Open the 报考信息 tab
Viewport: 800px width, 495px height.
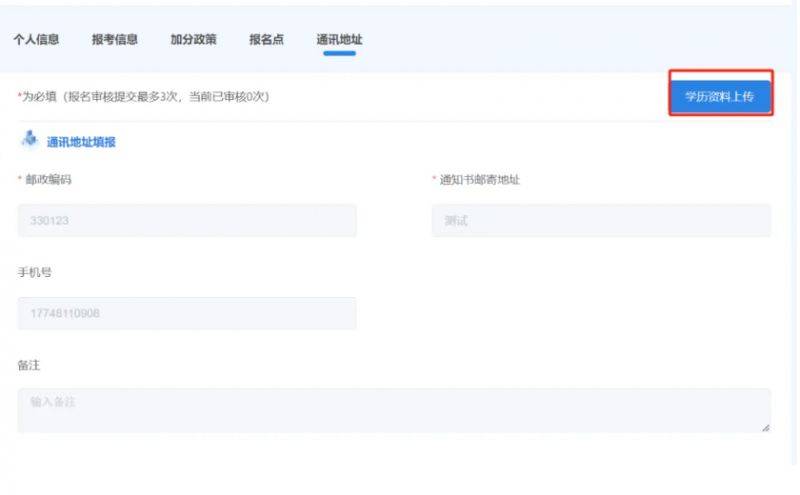tap(114, 40)
